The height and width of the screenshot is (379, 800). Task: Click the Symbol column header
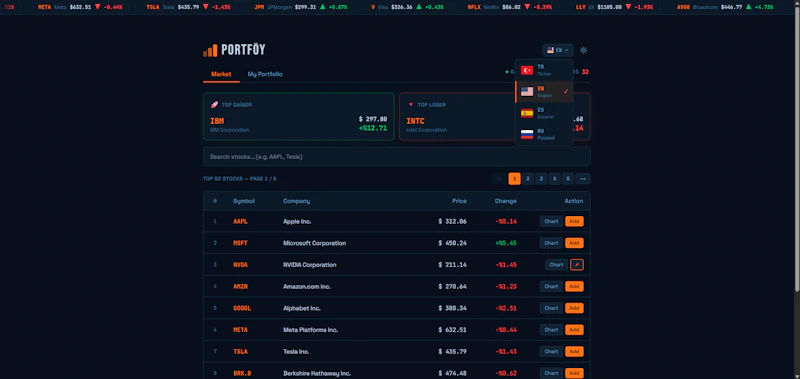244,201
